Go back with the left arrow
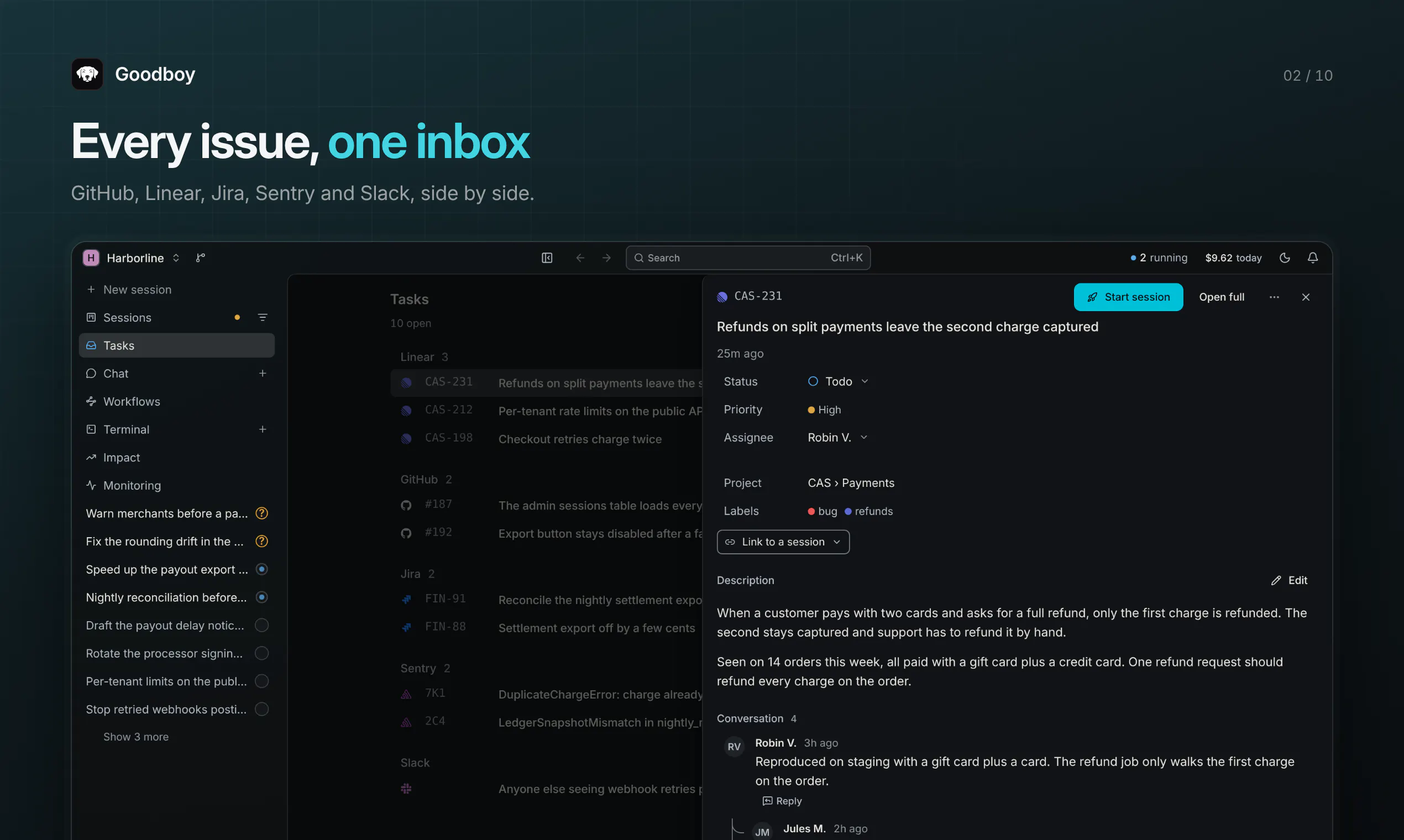This screenshot has width=1404, height=840. pyautogui.click(x=580, y=258)
